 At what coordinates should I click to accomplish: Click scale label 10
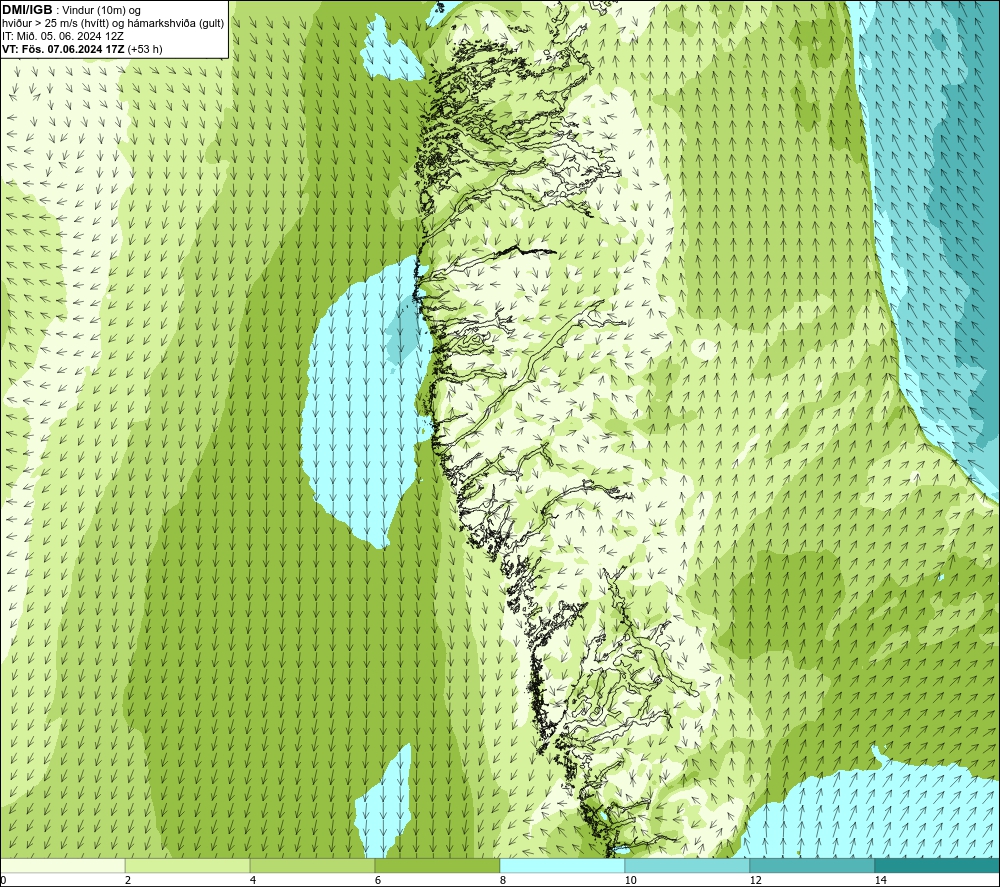coord(630,880)
